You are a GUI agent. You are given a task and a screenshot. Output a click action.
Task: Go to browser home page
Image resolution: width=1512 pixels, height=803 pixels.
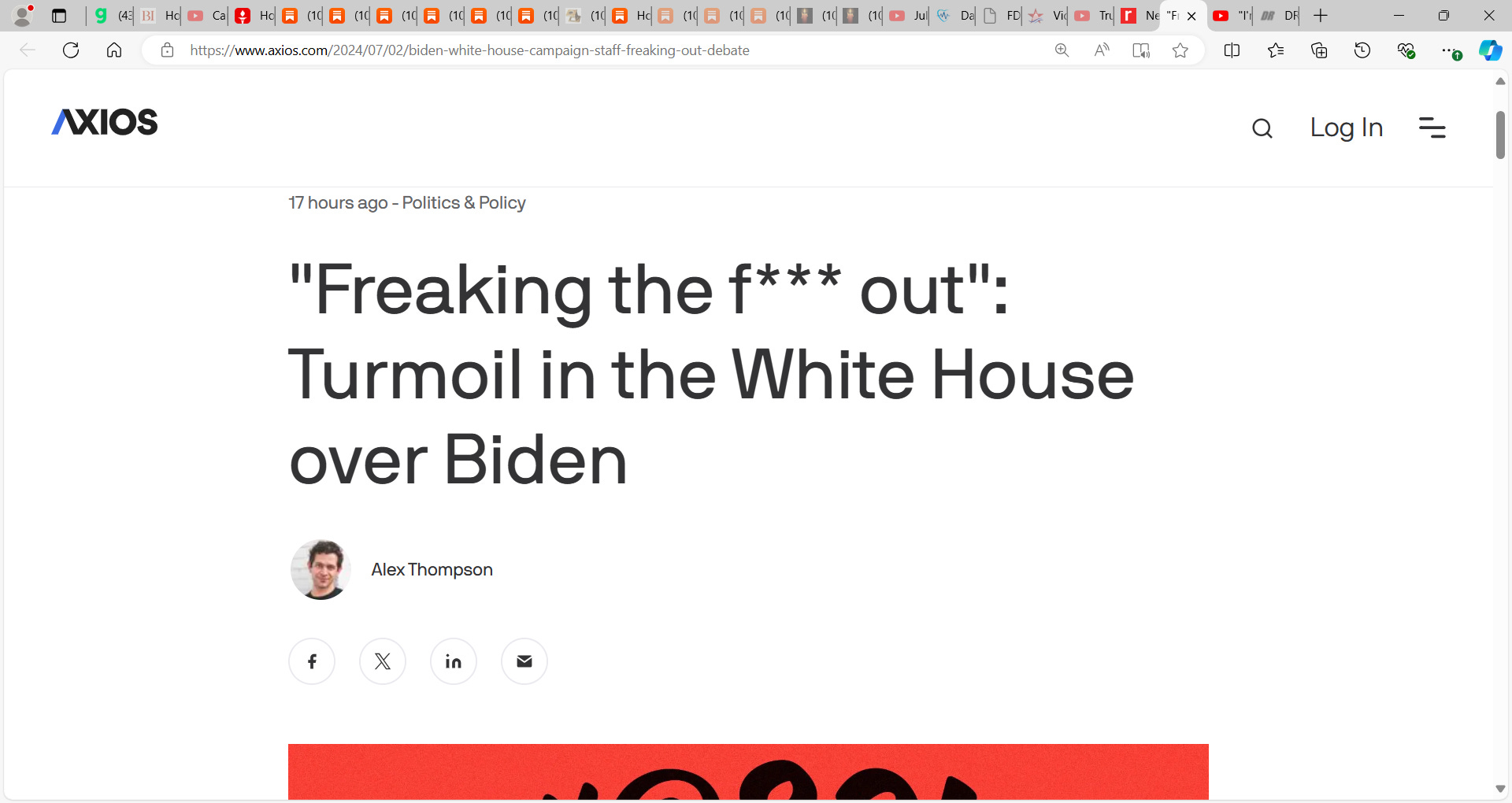(x=114, y=50)
